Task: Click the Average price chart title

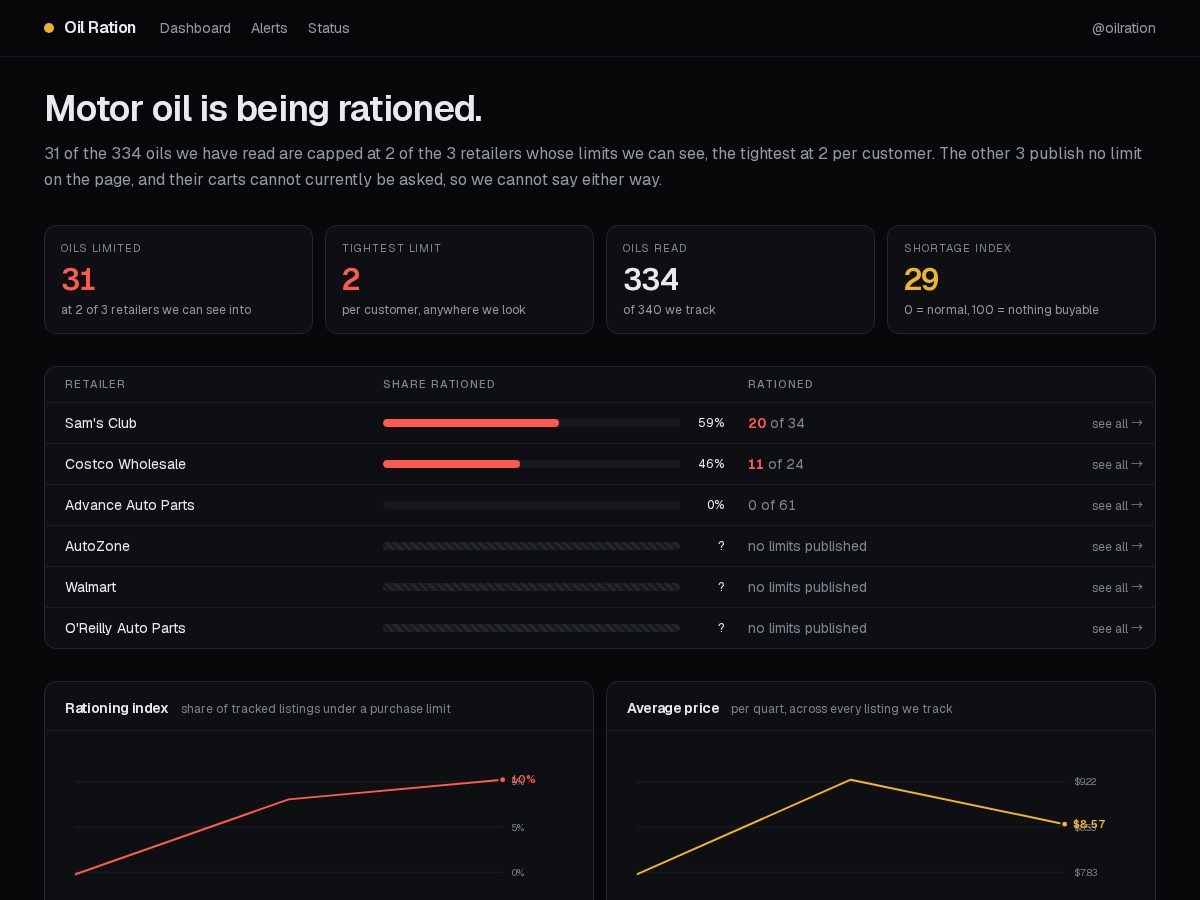Action: tap(673, 708)
